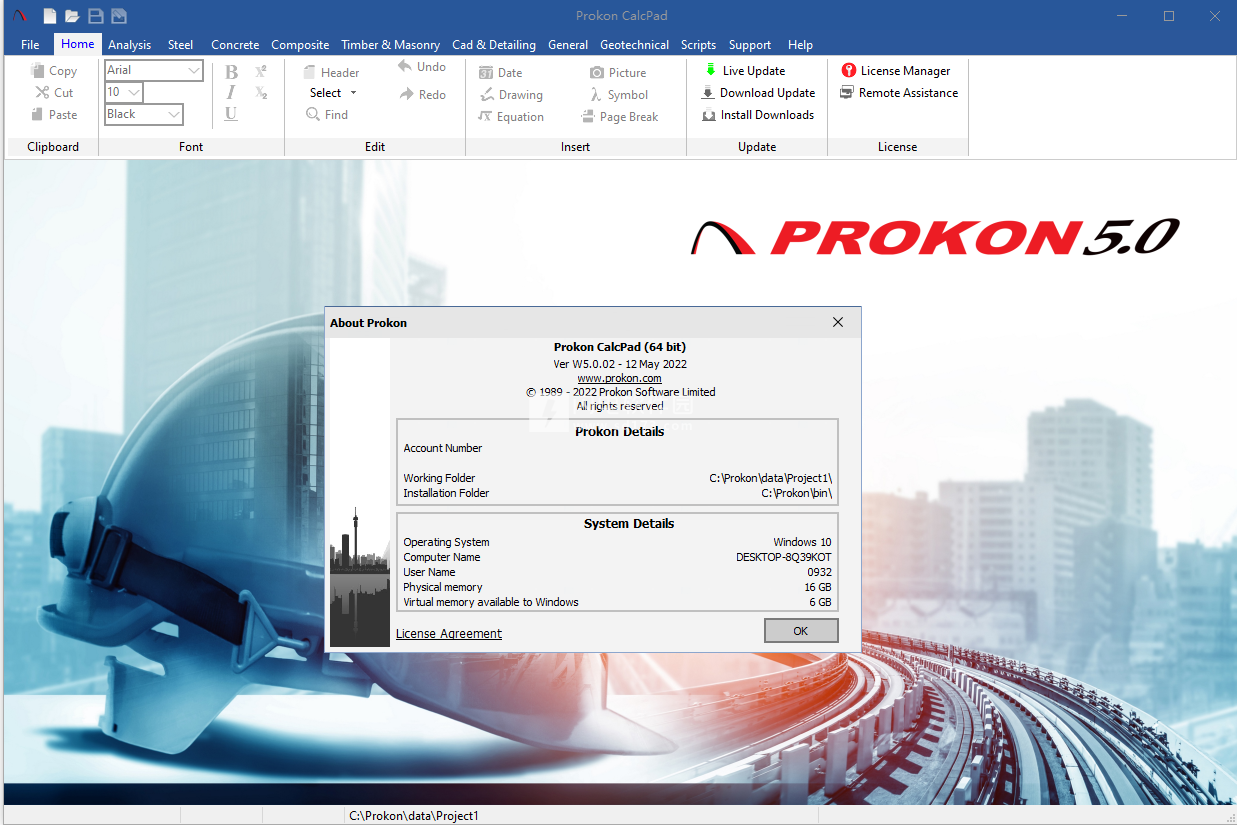The height and width of the screenshot is (825, 1237).
Task: Switch to the Geotechnical tab
Action: tap(635, 45)
